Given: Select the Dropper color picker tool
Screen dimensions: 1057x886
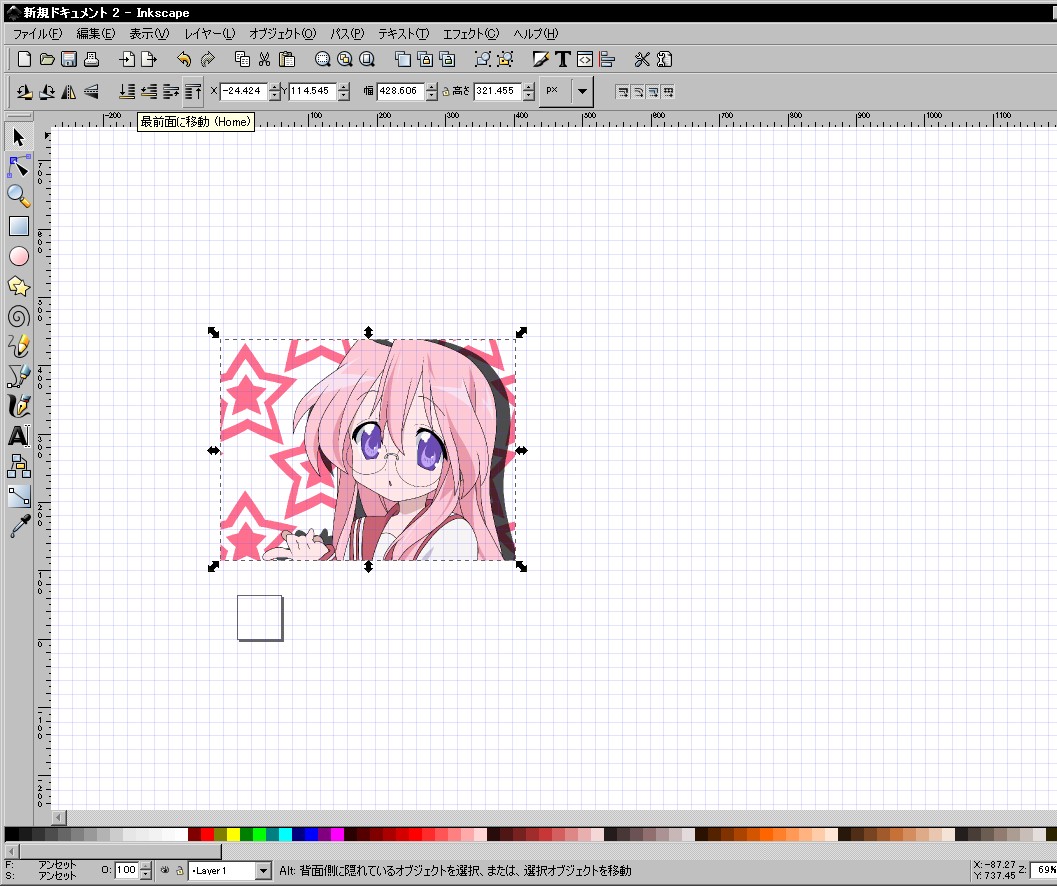Looking at the screenshot, I should tap(18, 526).
